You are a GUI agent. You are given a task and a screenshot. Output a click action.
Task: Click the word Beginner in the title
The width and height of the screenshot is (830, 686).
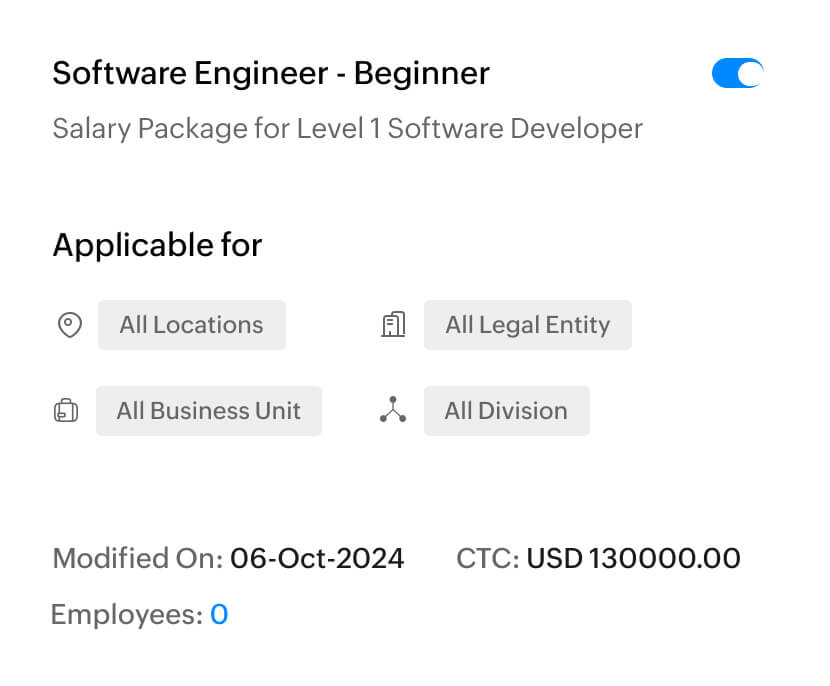[422, 73]
